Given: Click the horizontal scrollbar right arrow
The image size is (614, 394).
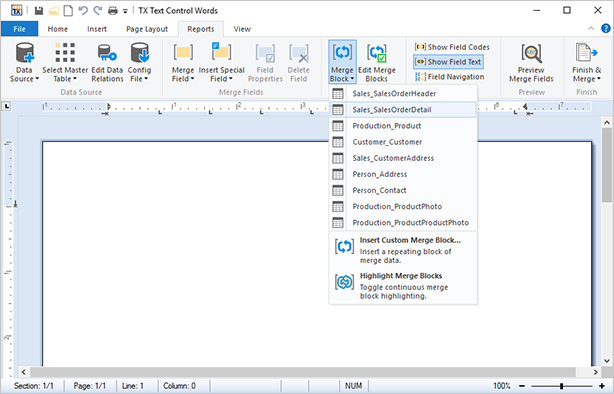Looking at the screenshot, I should 596,372.
